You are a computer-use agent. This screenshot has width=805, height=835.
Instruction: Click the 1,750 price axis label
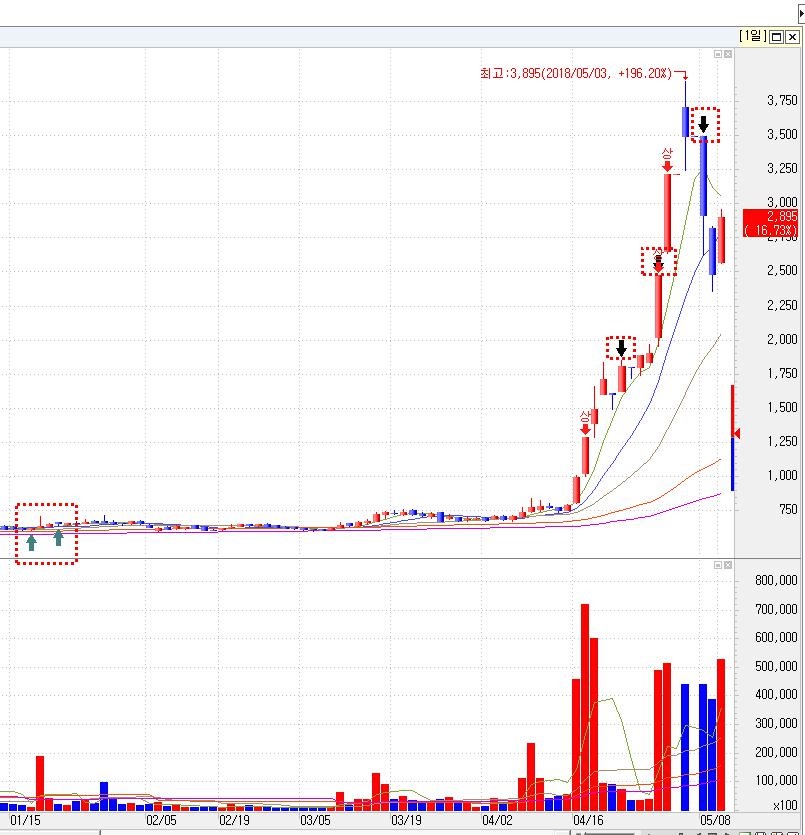tap(782, 373)
